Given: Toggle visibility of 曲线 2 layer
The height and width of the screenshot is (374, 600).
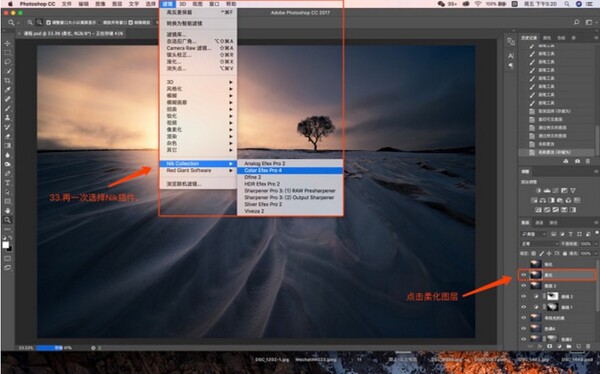Looking at the screenshot, I should click(x=523, y=296).
